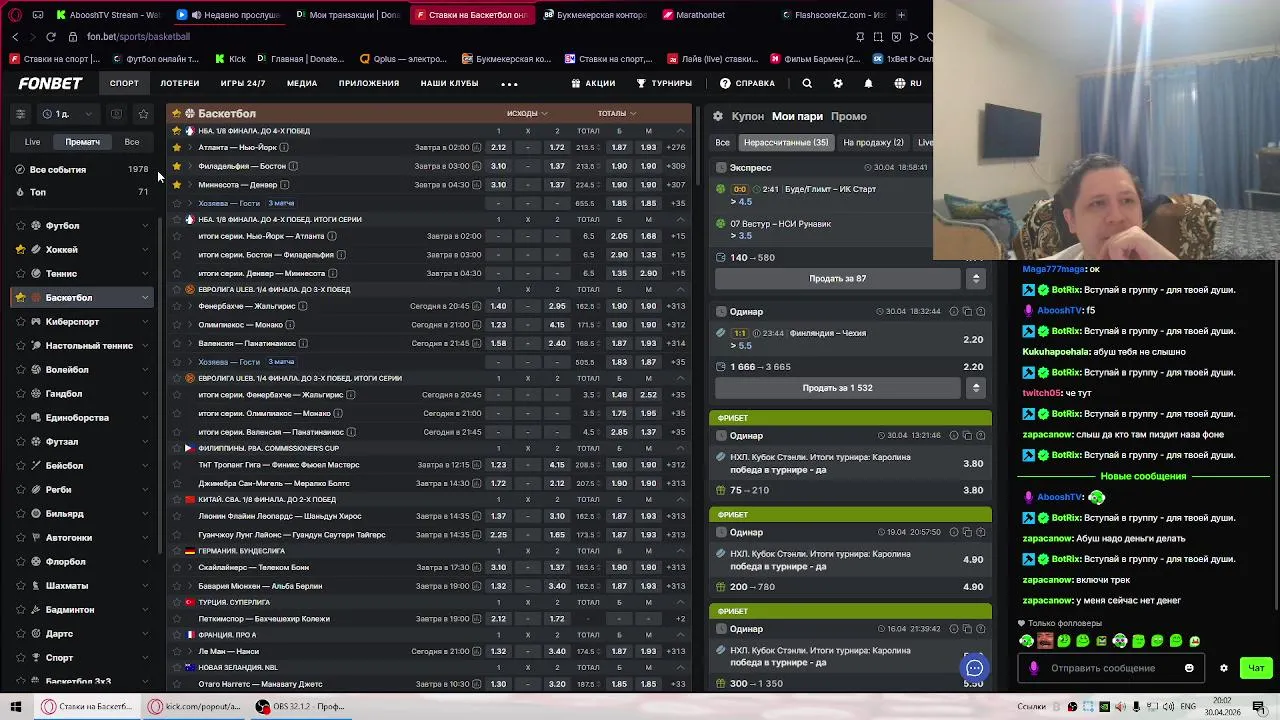Open the coupon panel settings gear
Screen dimensions: 1280x720
coord(718,116)
